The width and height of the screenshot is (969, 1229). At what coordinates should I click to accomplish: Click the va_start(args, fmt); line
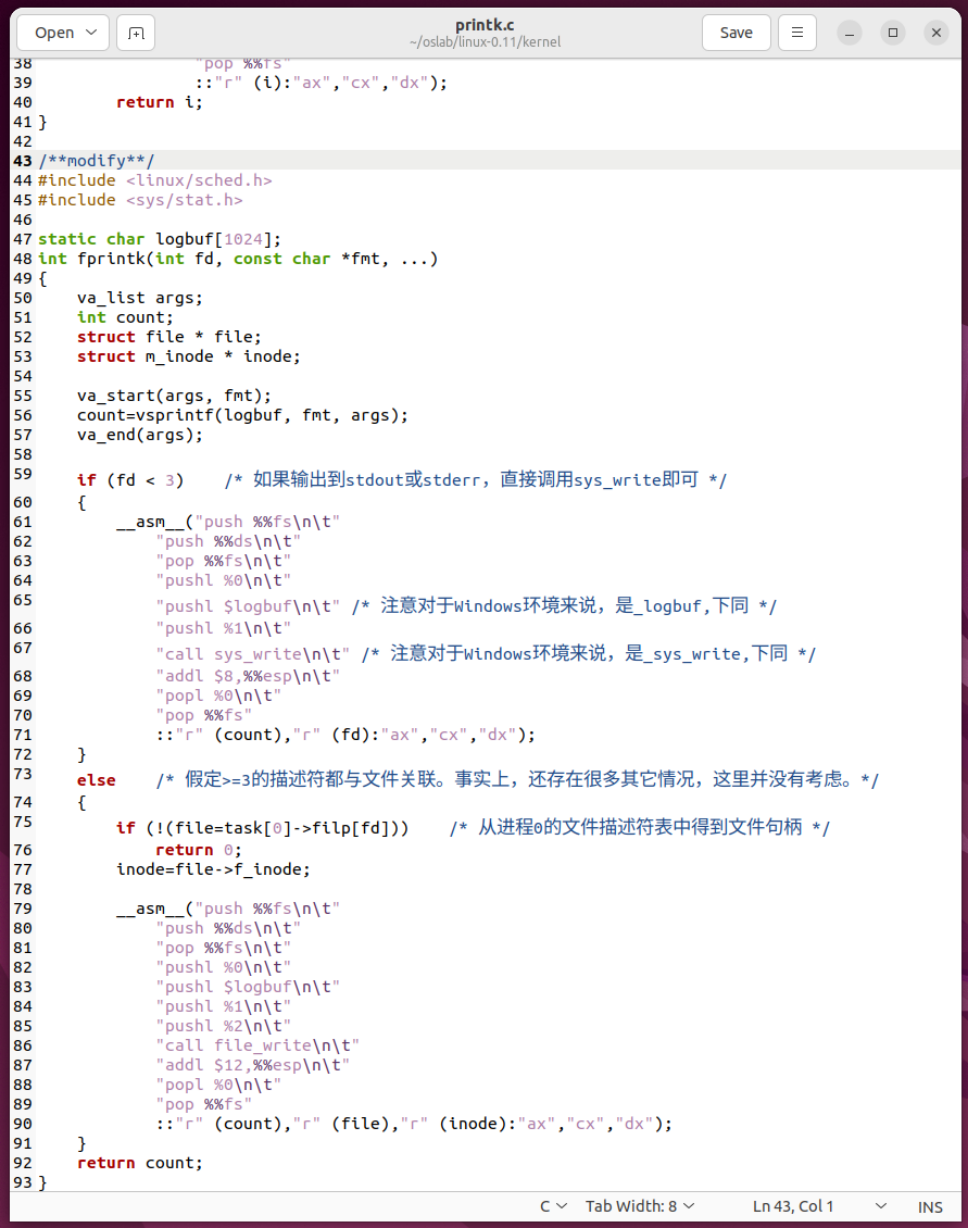(x=174, y=396)
